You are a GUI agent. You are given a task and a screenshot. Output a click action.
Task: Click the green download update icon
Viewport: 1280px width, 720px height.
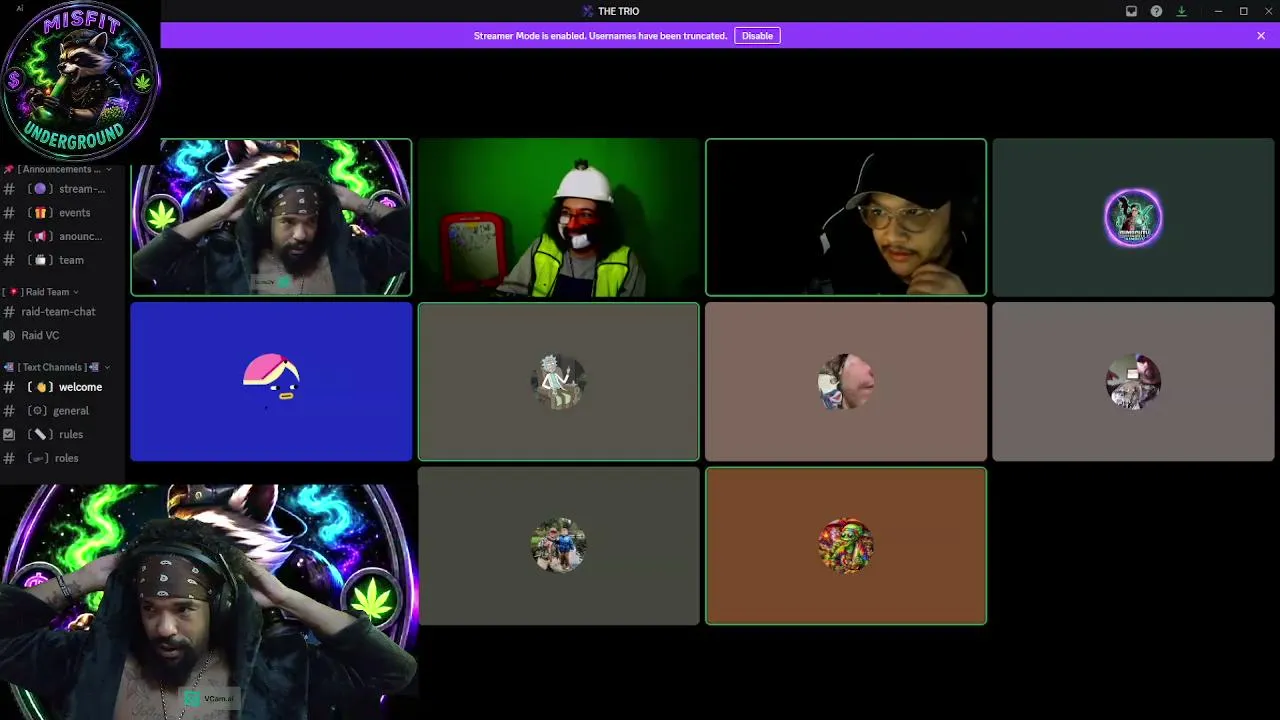pos(1181,11)
